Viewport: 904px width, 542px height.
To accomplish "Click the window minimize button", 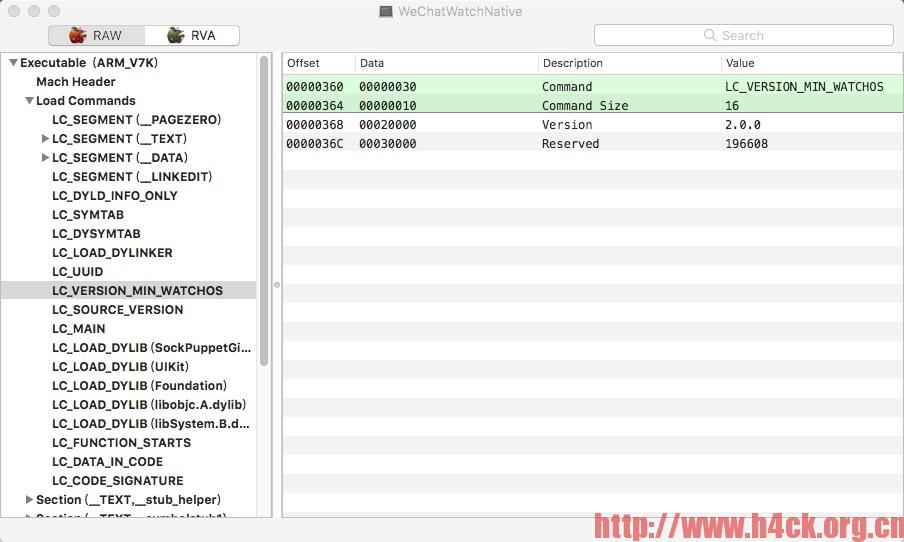I will click(x=34, y=11).
